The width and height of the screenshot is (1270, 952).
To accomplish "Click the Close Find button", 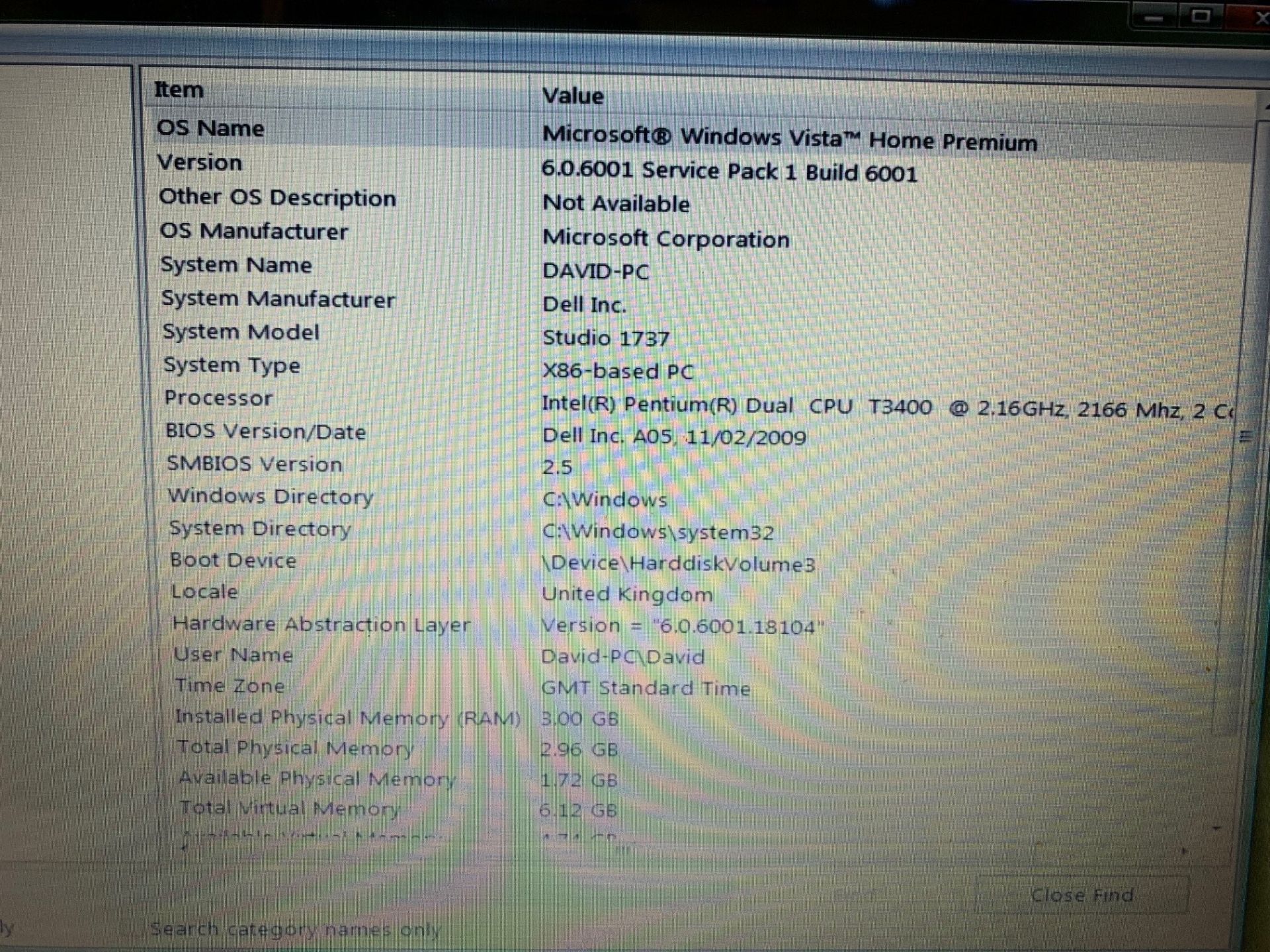I will 1081,894.
